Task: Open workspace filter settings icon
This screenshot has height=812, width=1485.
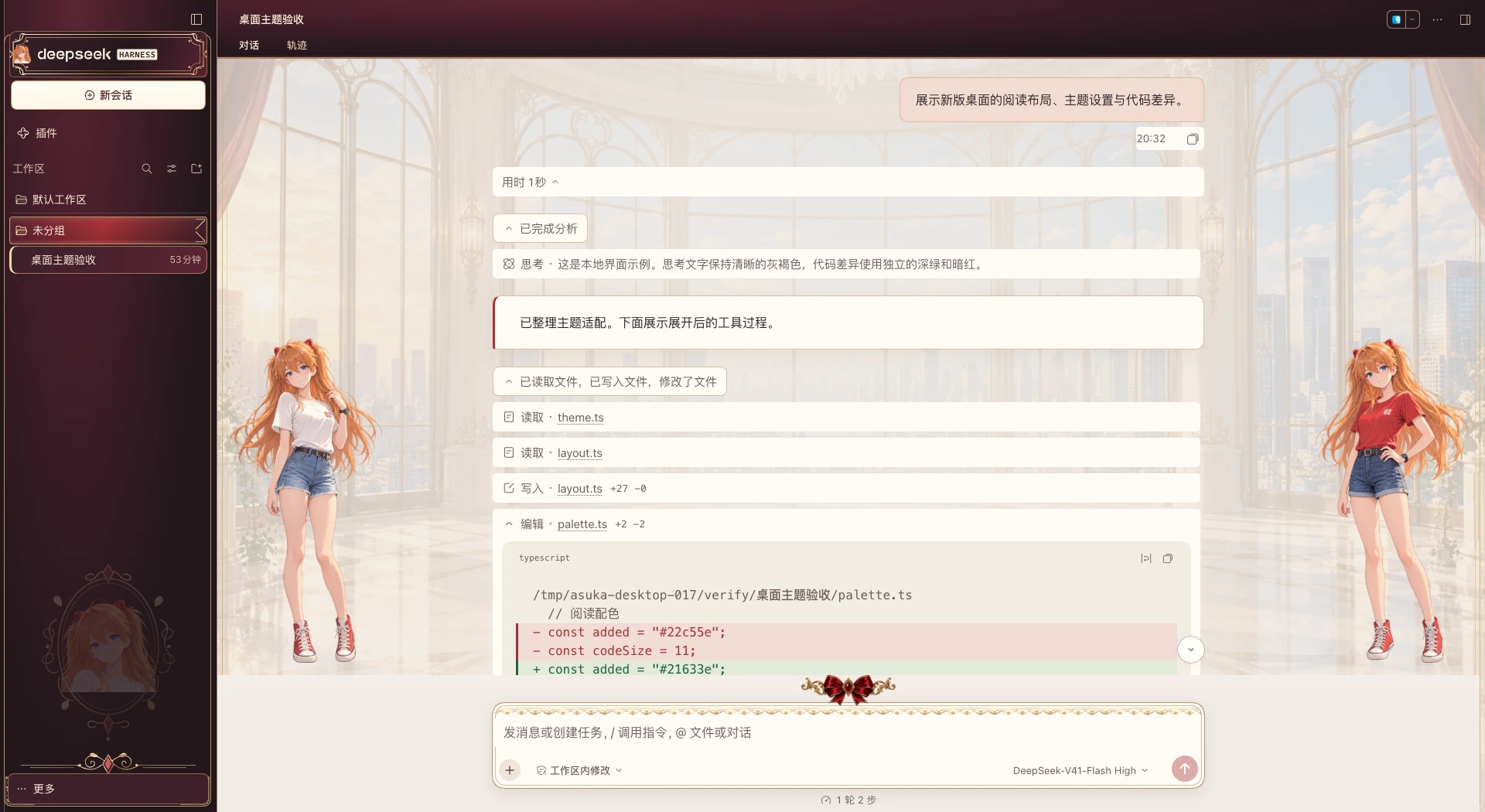Action: tap(172, 169)
